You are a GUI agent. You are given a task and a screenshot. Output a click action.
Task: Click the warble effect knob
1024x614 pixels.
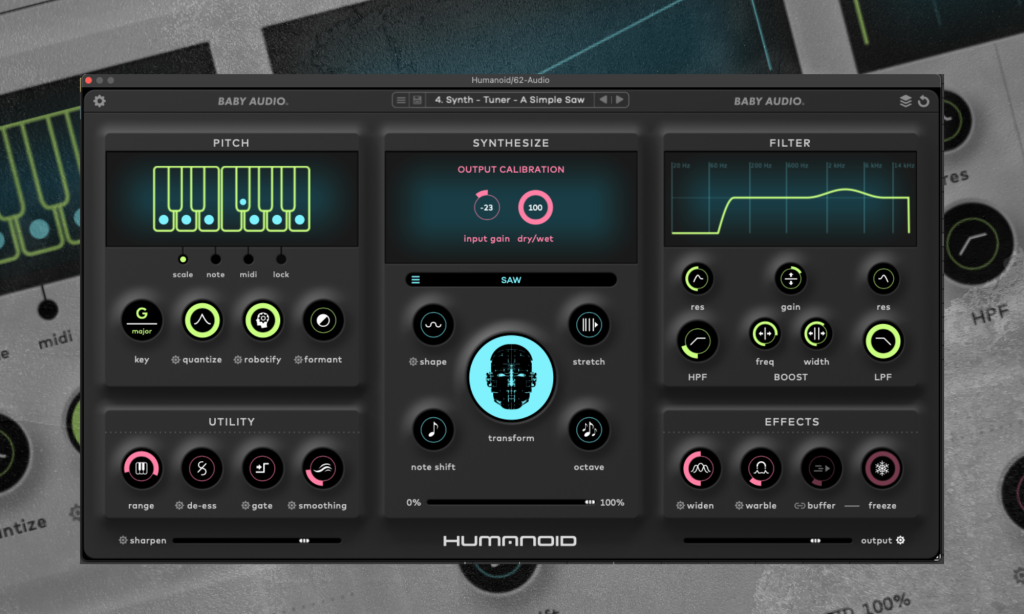[760, 467]
